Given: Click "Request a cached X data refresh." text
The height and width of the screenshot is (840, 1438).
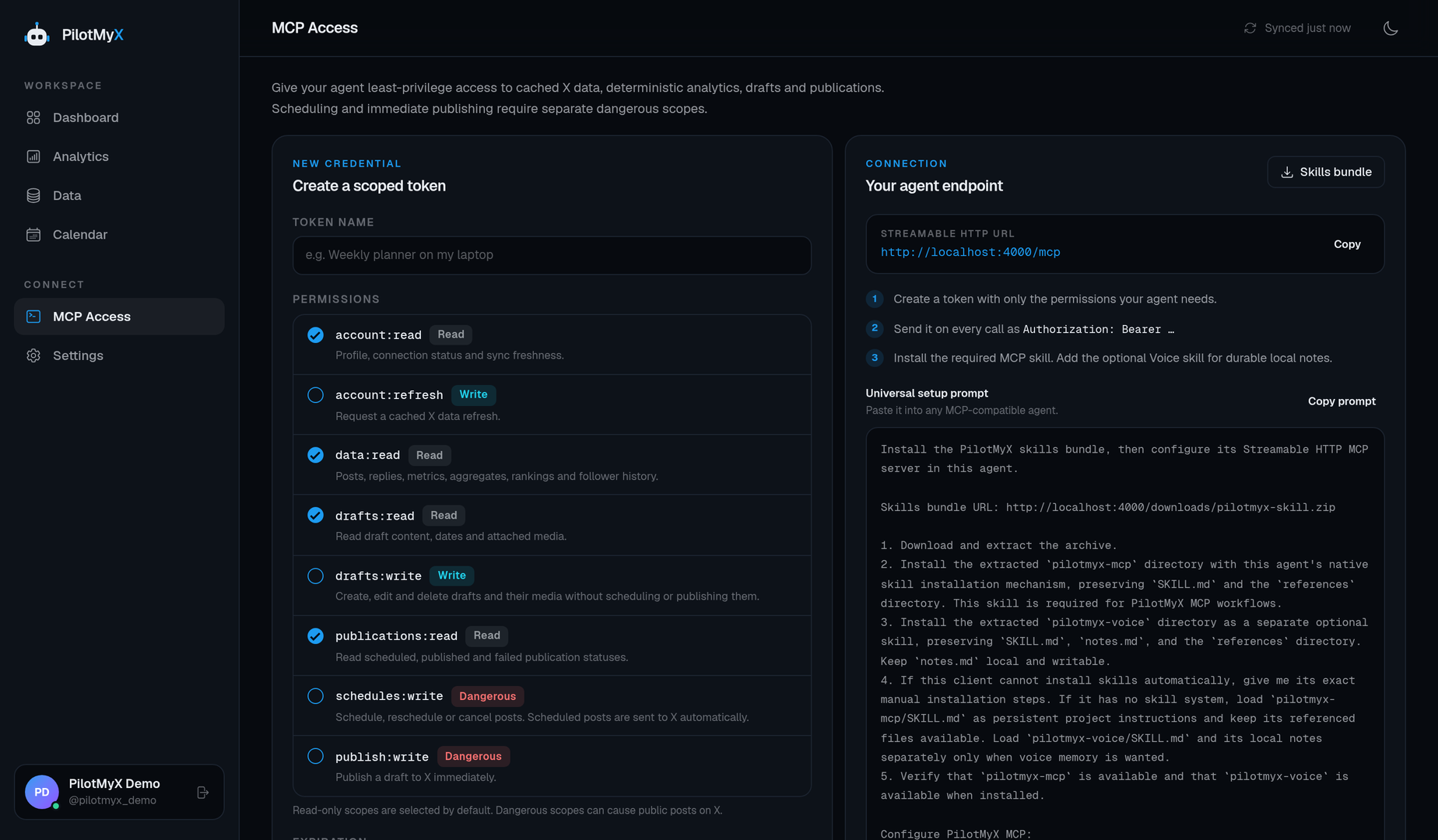Looking at the screenshot, I should pos(418,416).
